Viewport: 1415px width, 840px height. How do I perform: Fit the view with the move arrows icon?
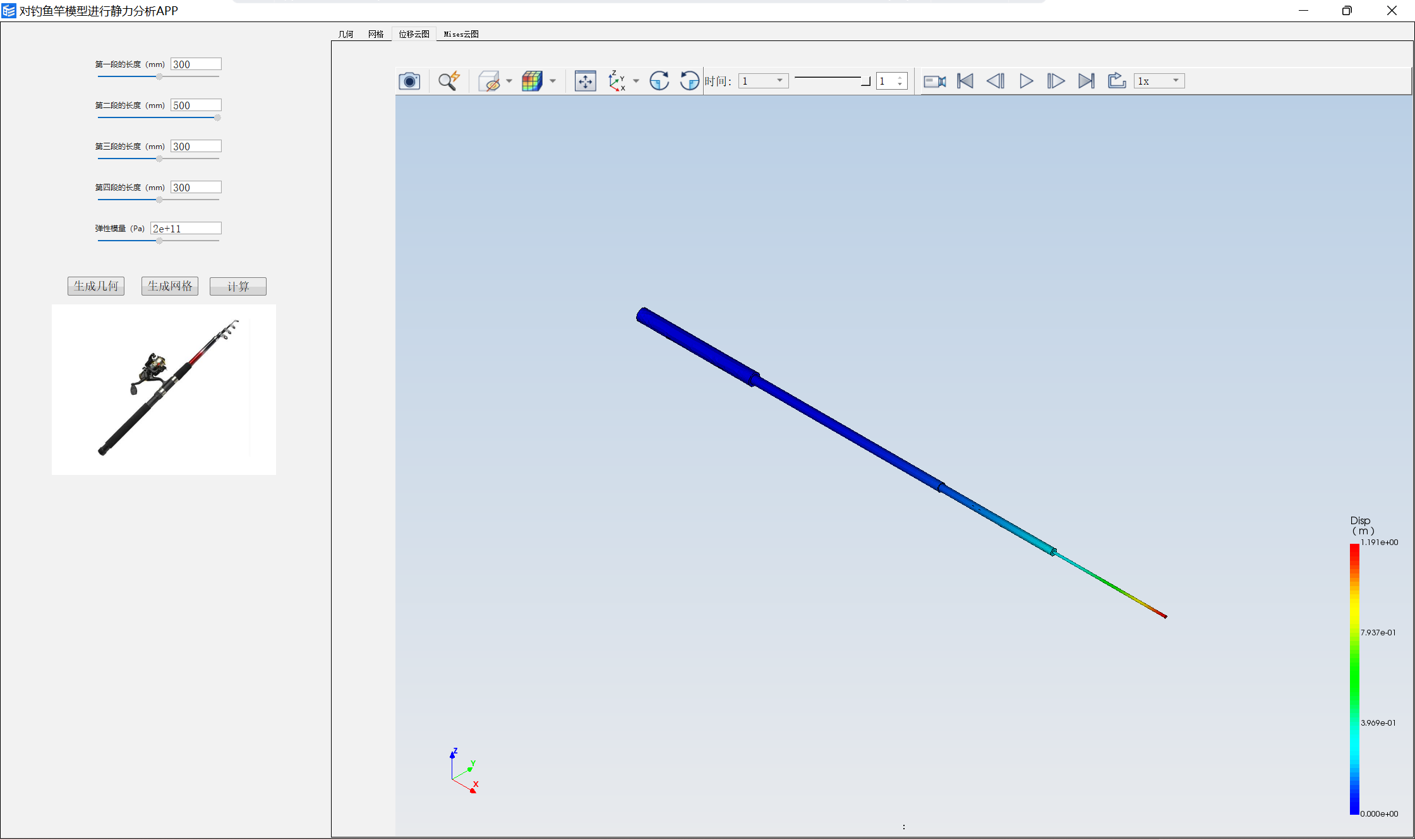click(x=586, y=81)
